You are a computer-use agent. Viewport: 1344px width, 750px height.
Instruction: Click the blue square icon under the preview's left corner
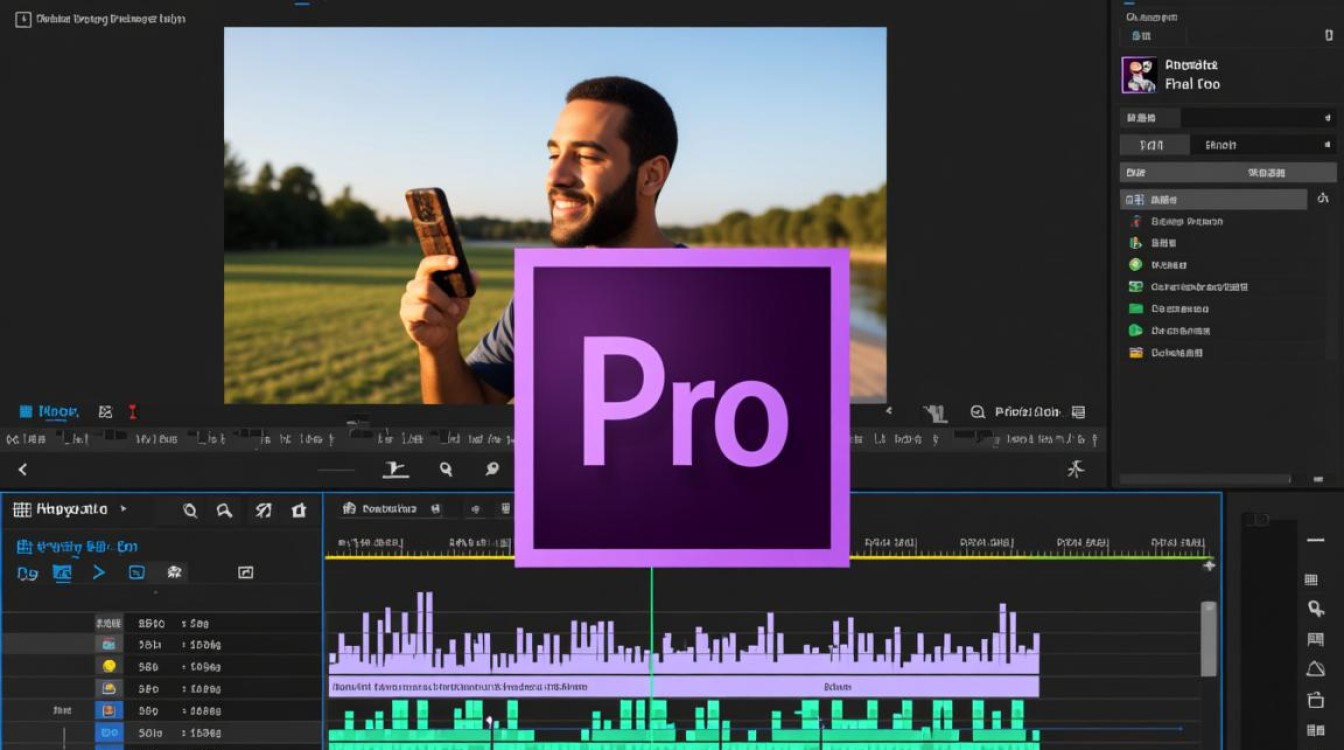tap(26, 411)
